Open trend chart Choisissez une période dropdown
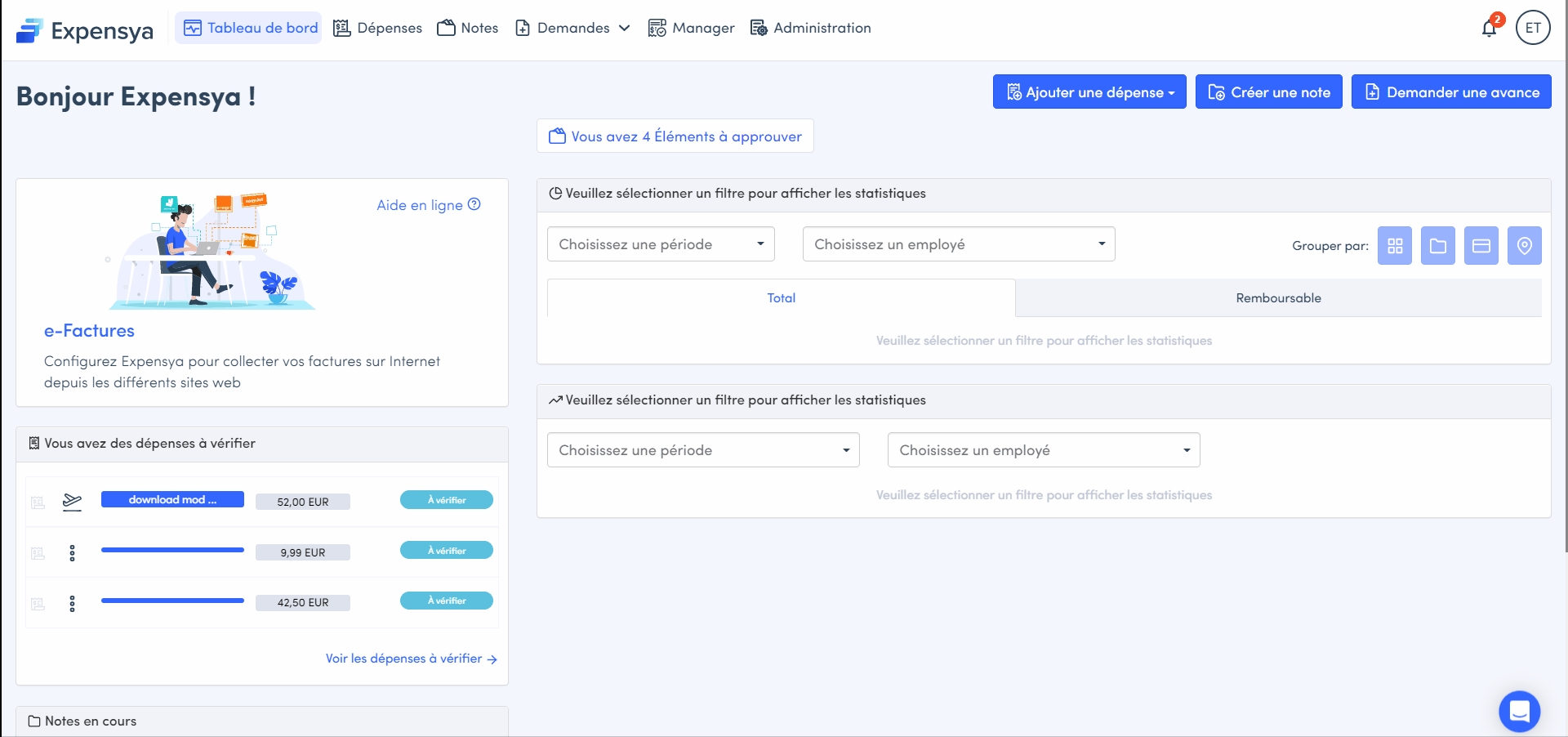The image size is (1568, 737). pos(703,450)
